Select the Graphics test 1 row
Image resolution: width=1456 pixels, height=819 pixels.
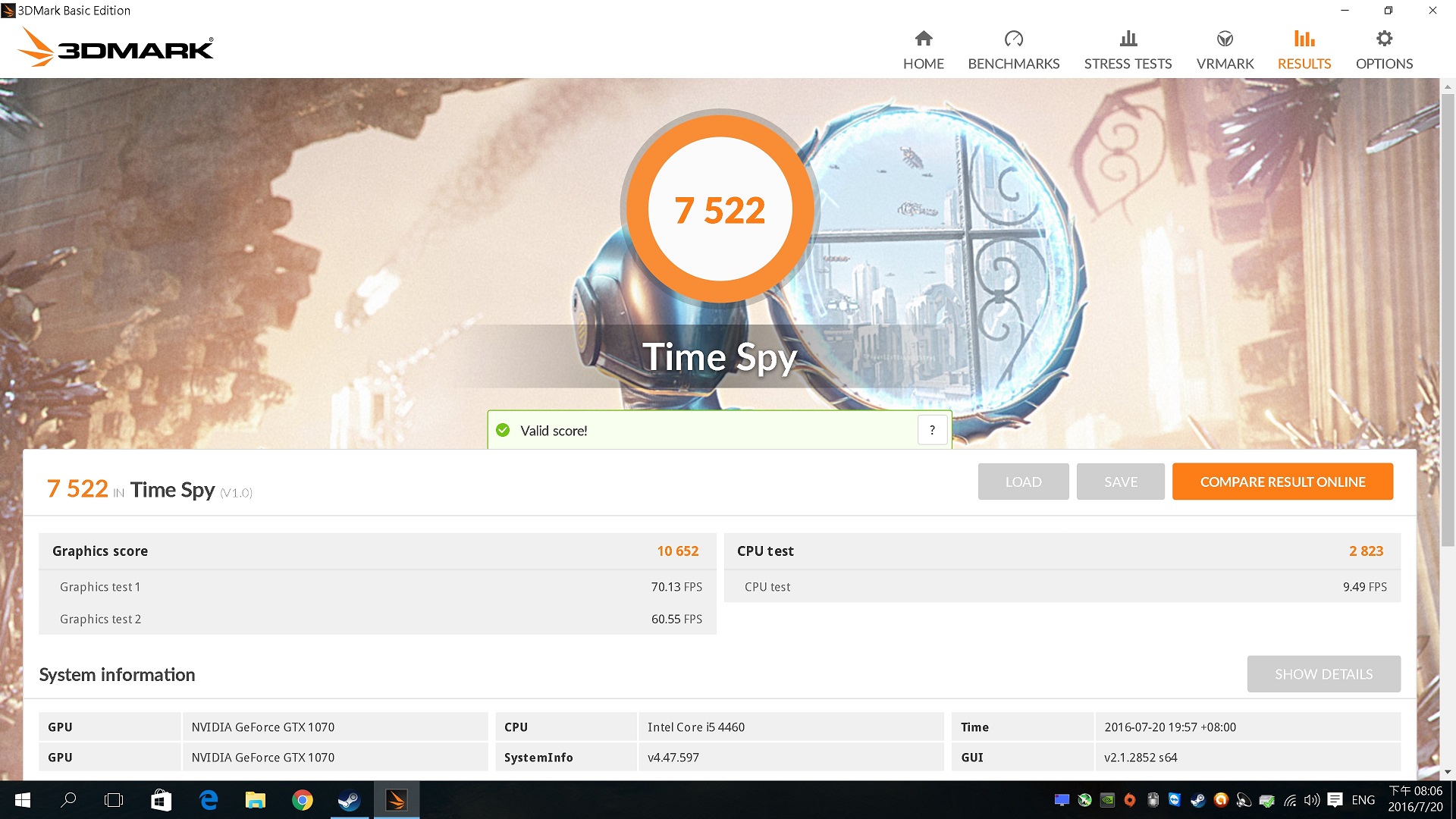tap(378, 587)
